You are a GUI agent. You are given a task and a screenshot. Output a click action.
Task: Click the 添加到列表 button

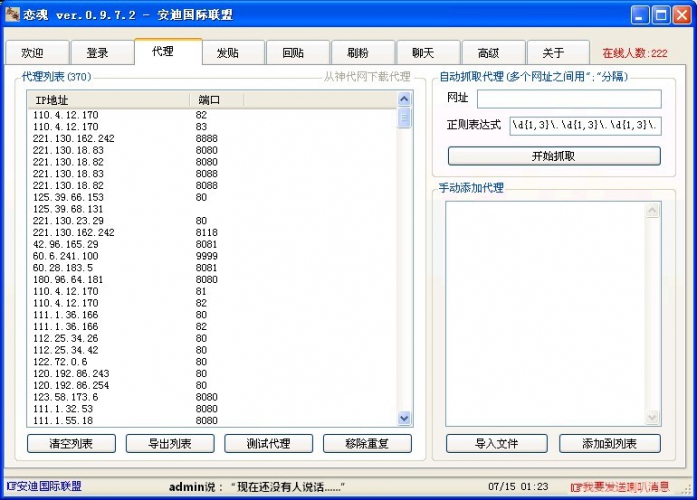point(610,444)
